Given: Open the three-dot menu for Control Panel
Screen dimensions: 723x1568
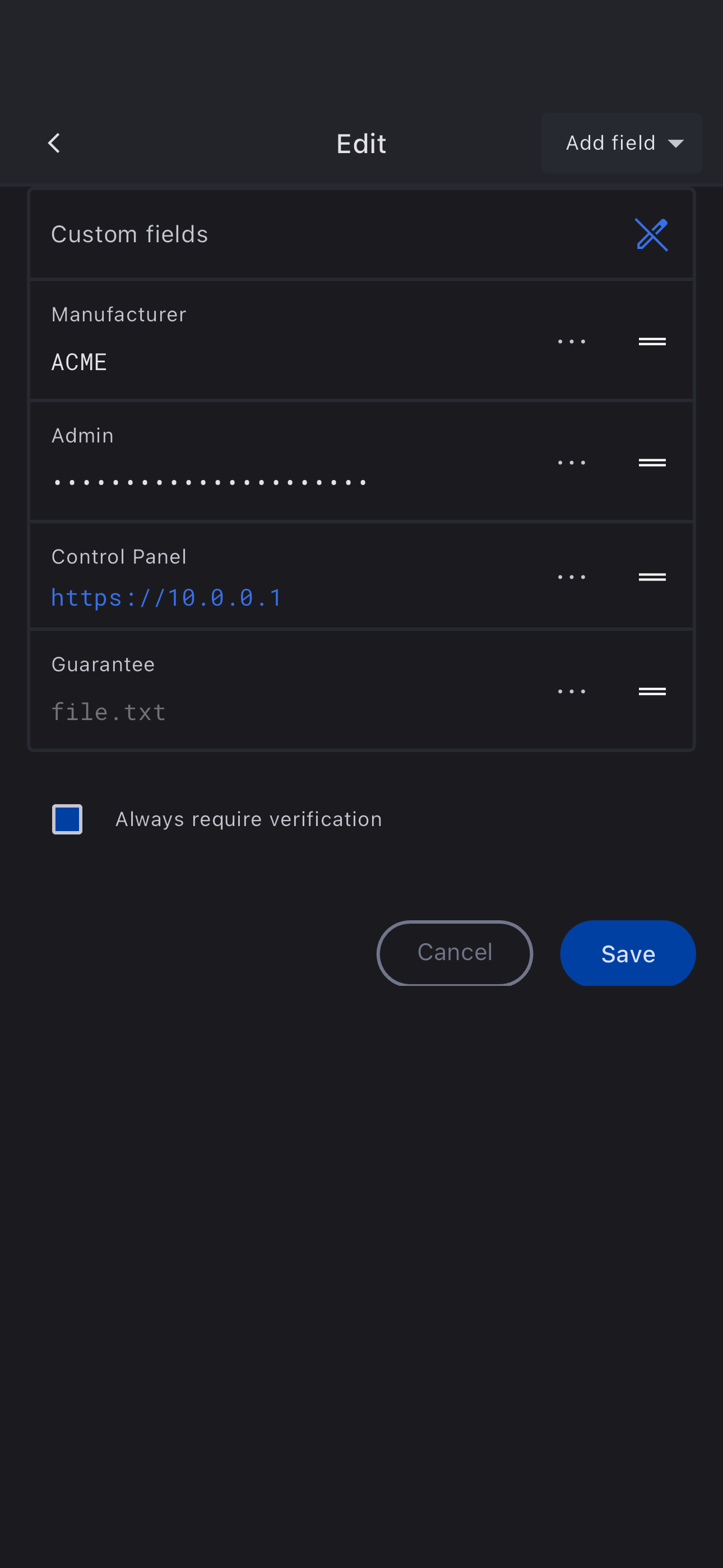Looking at the screenshot, I should [572, 577].
